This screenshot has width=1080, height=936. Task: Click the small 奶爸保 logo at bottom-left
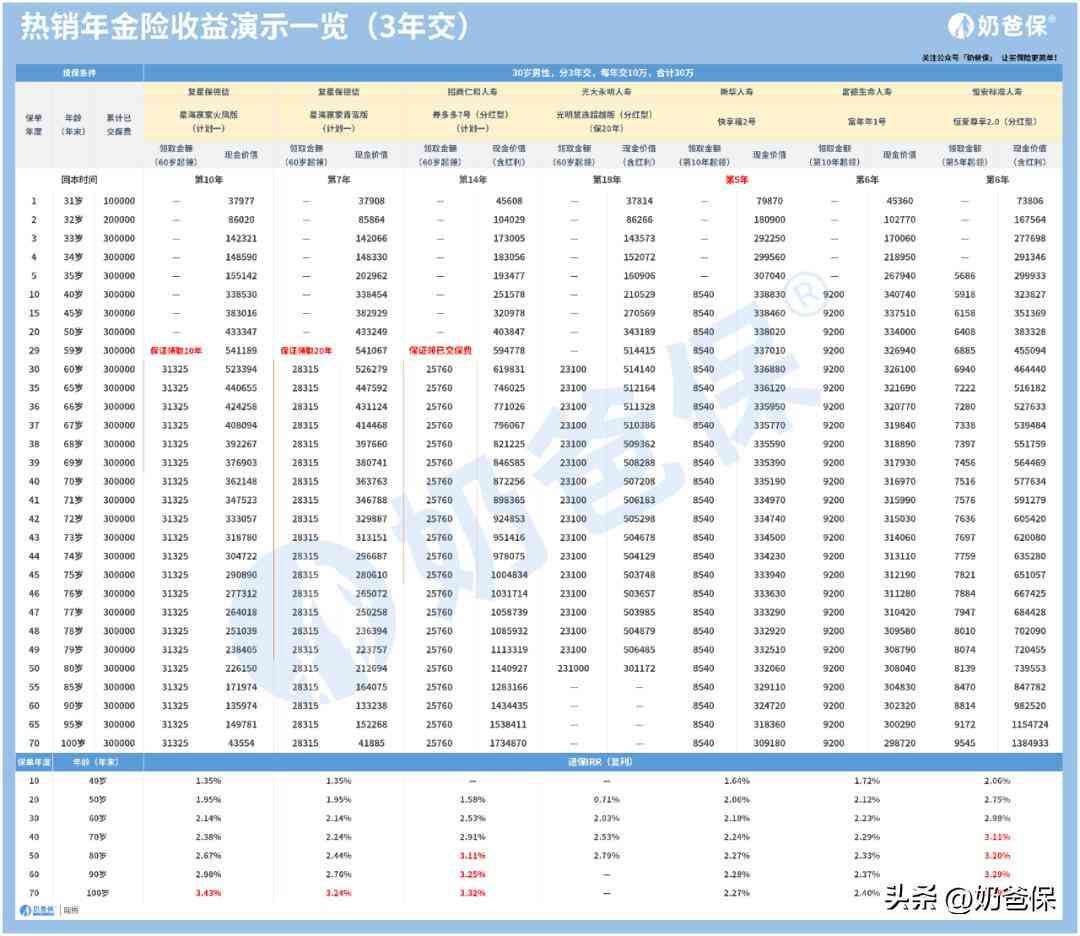37,910
